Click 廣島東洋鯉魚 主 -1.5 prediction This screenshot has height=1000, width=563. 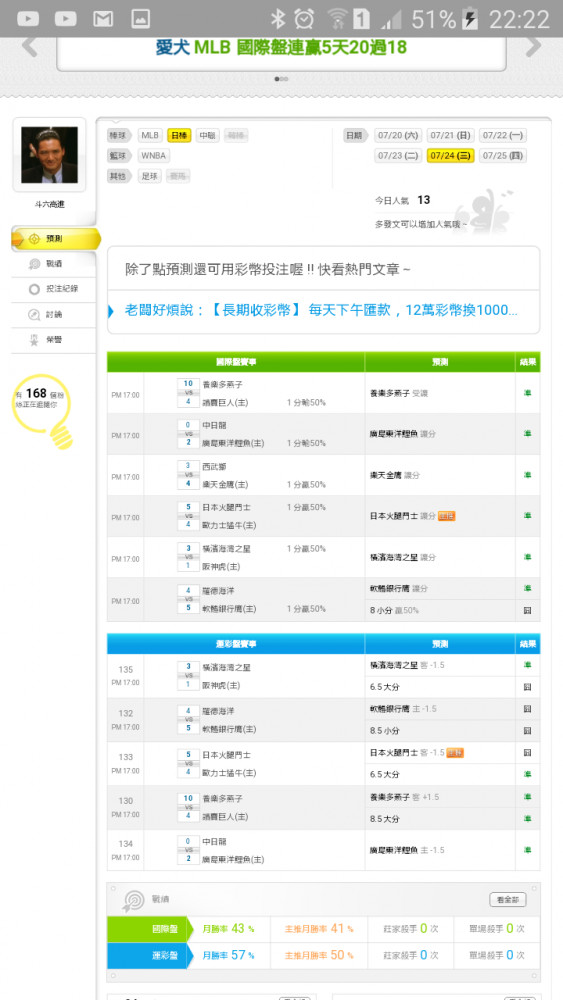(x=407, y=850)
